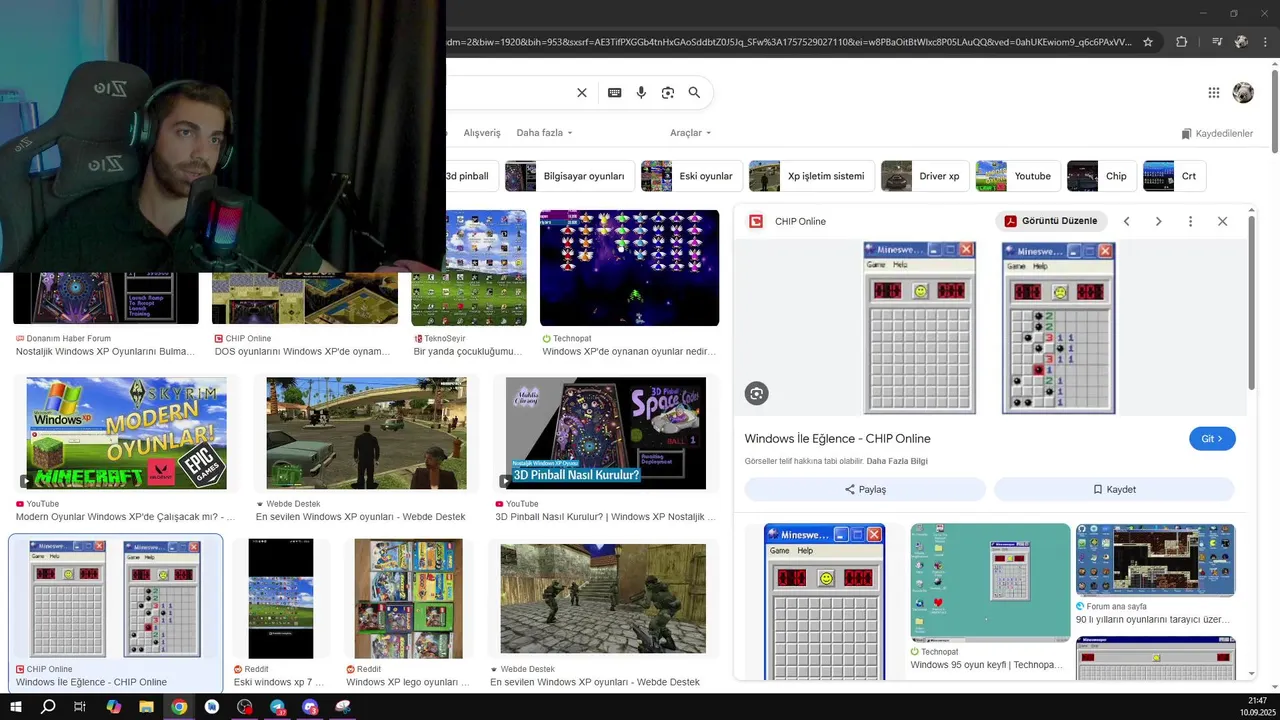Visit the source with Git button
The height and width of the screenshot is (720, 1280).
coord(1212,439)
